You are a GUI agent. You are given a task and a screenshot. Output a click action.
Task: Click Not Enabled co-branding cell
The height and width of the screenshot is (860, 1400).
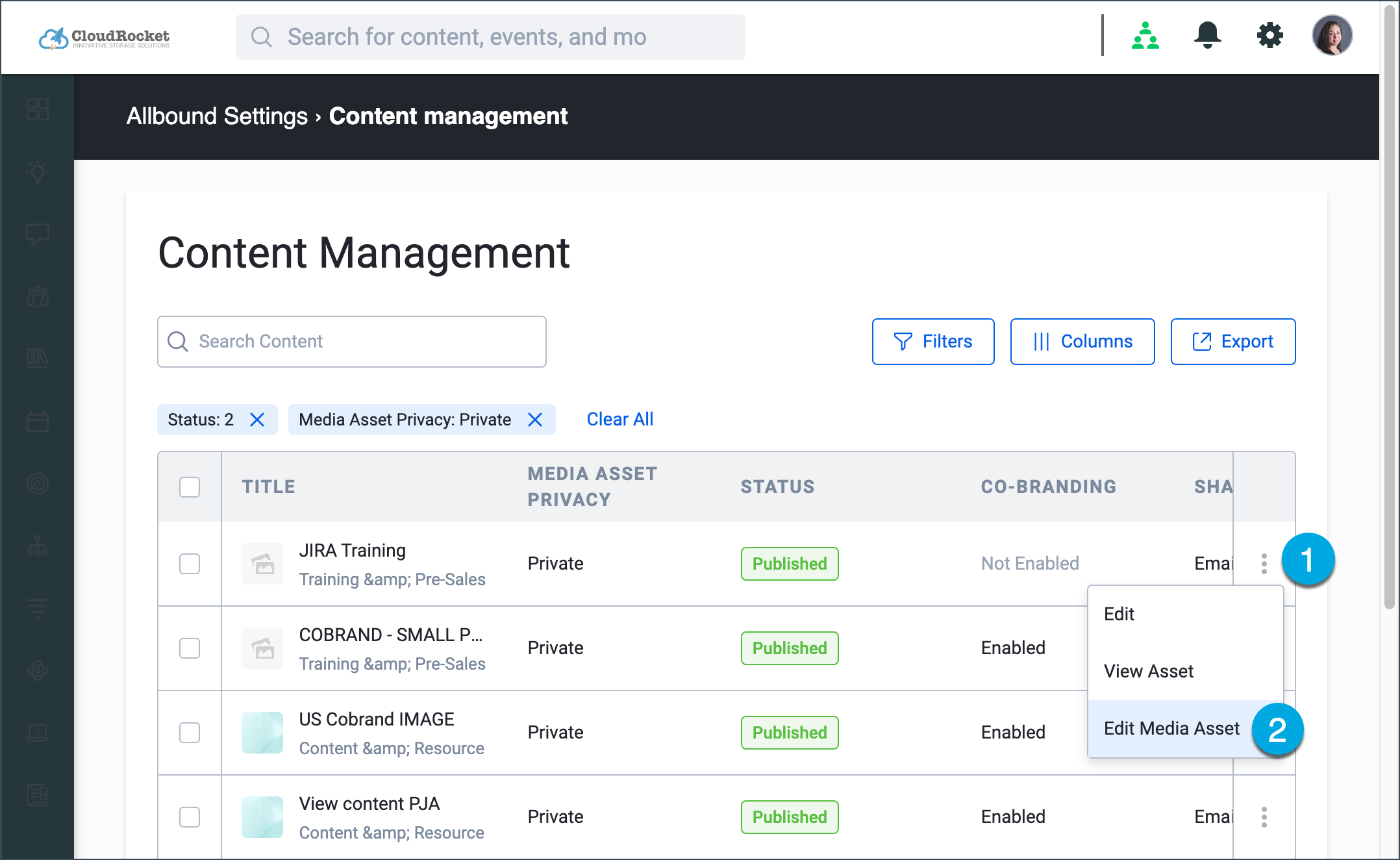pyautogui.click(x=1030, y=564)
